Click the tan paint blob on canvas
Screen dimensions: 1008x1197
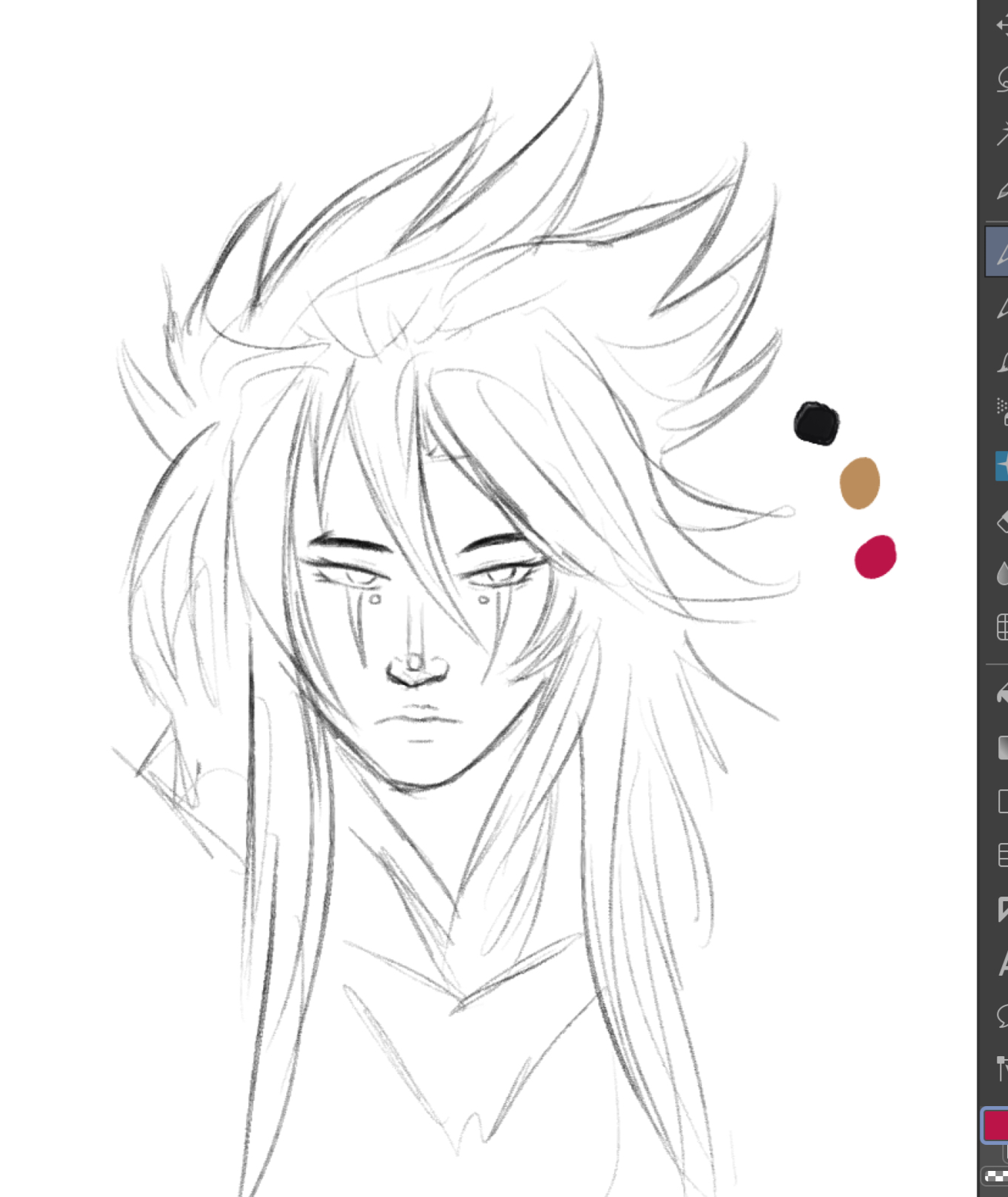[x=860, y=483]
